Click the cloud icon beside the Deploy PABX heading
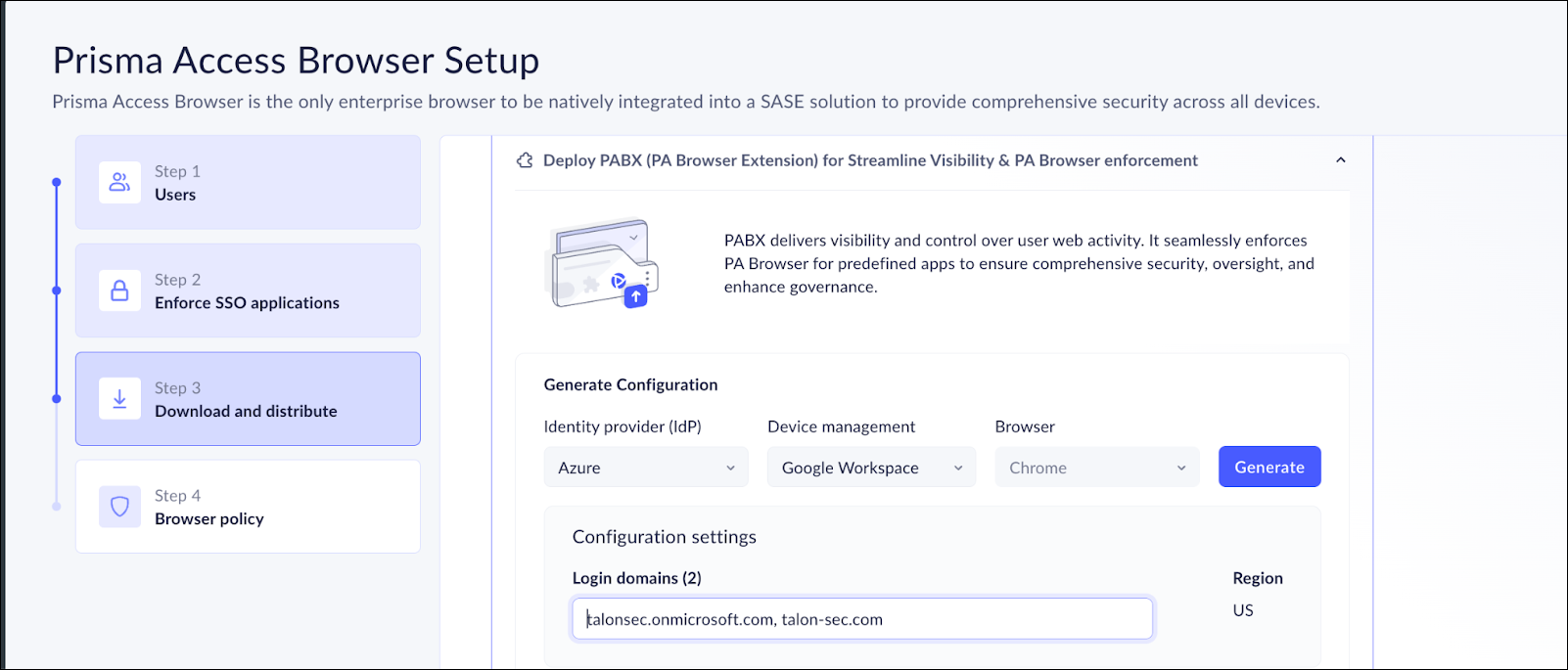 pyautogui.click(x=526, y=159)
